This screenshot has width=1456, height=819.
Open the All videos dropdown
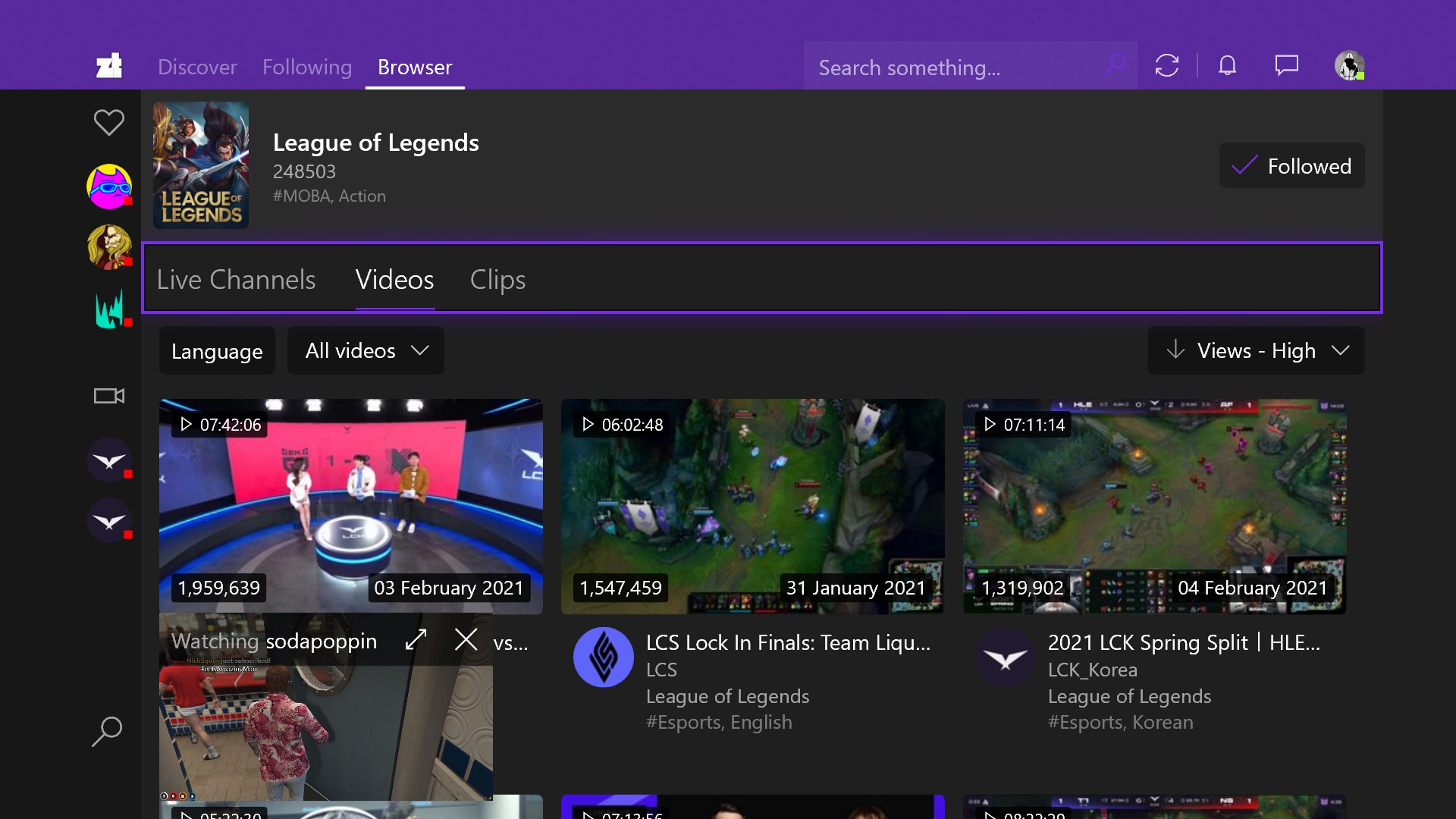click(x=366, y=350)
